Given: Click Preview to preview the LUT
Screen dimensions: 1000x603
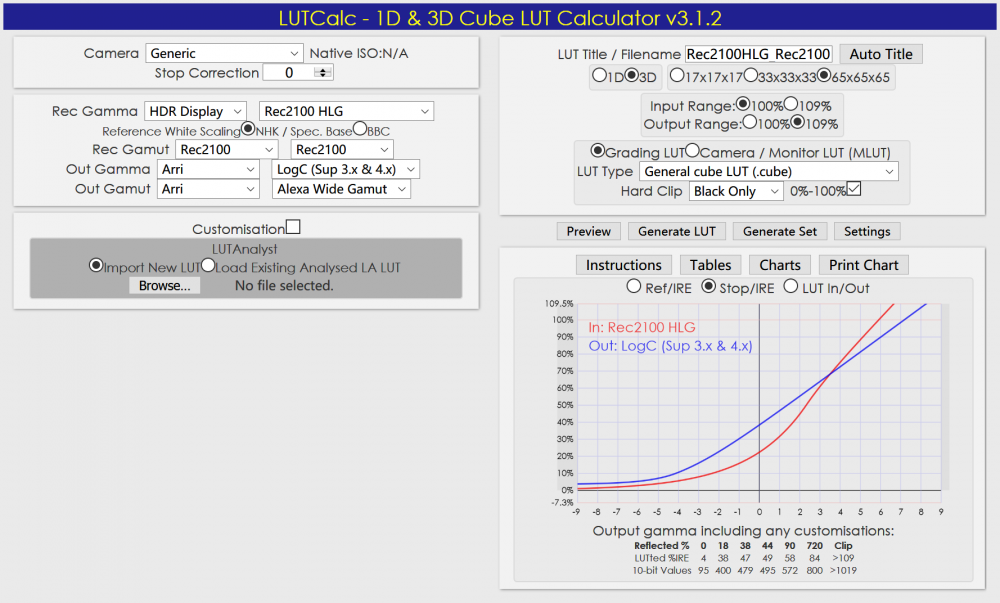Looking at the screenshot, I should (x=588, y=231).
